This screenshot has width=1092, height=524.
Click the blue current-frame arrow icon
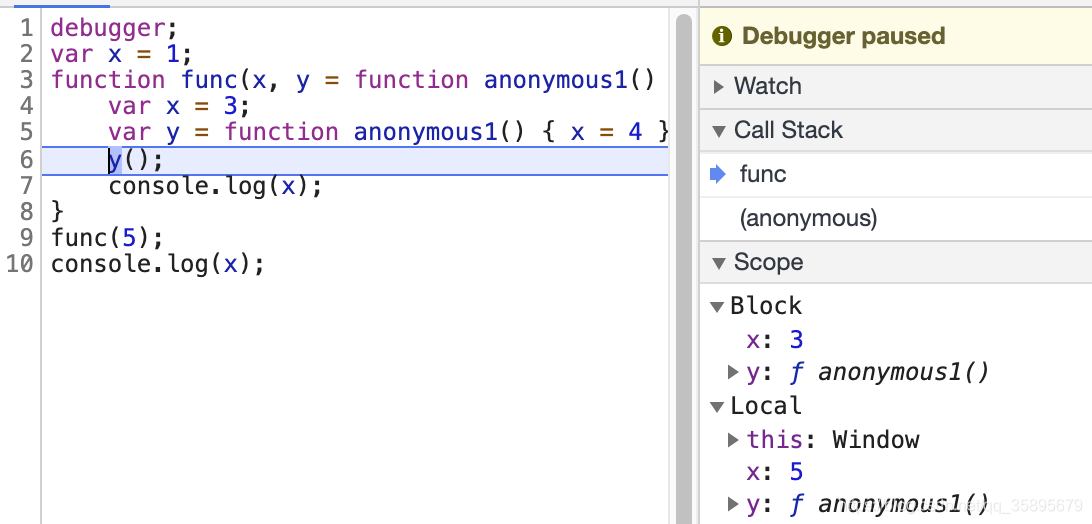pyautogui.click(x=718, y=174)
